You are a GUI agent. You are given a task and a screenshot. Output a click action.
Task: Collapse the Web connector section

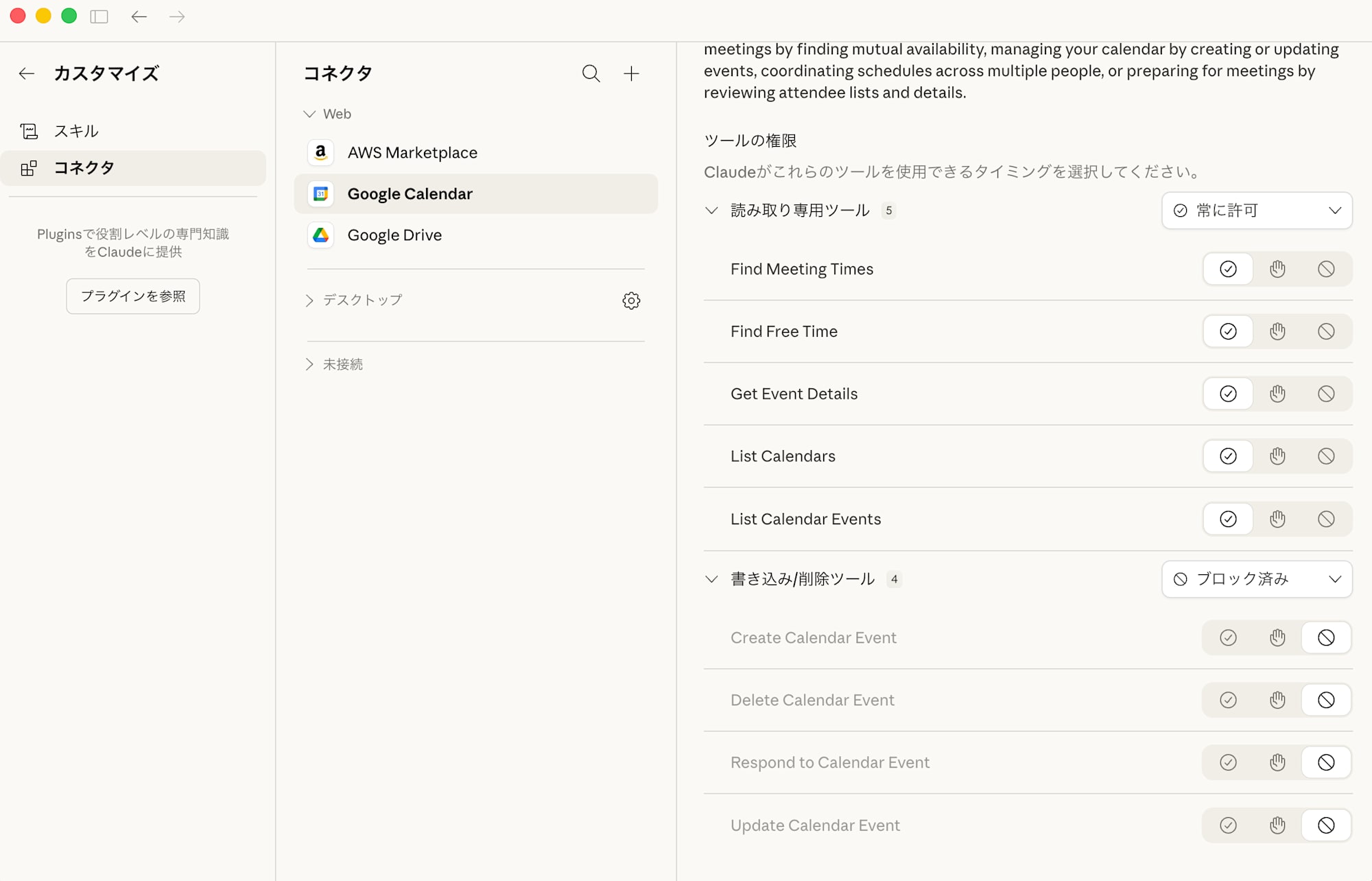309,114
